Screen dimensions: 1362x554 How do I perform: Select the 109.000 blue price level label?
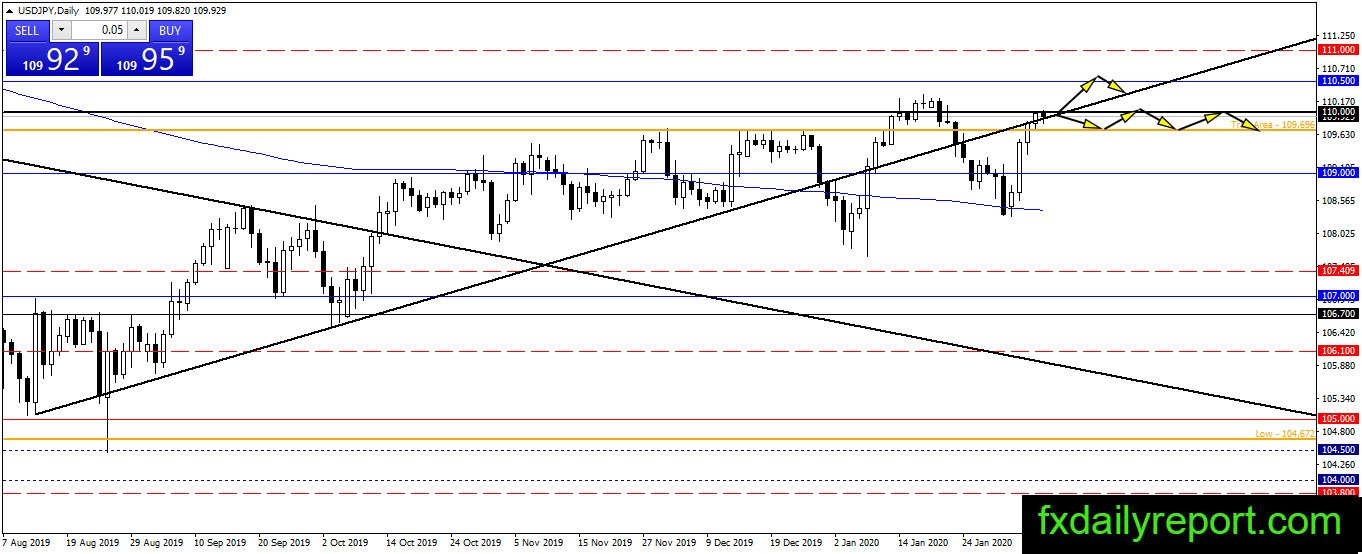[x=1338, y=173]
